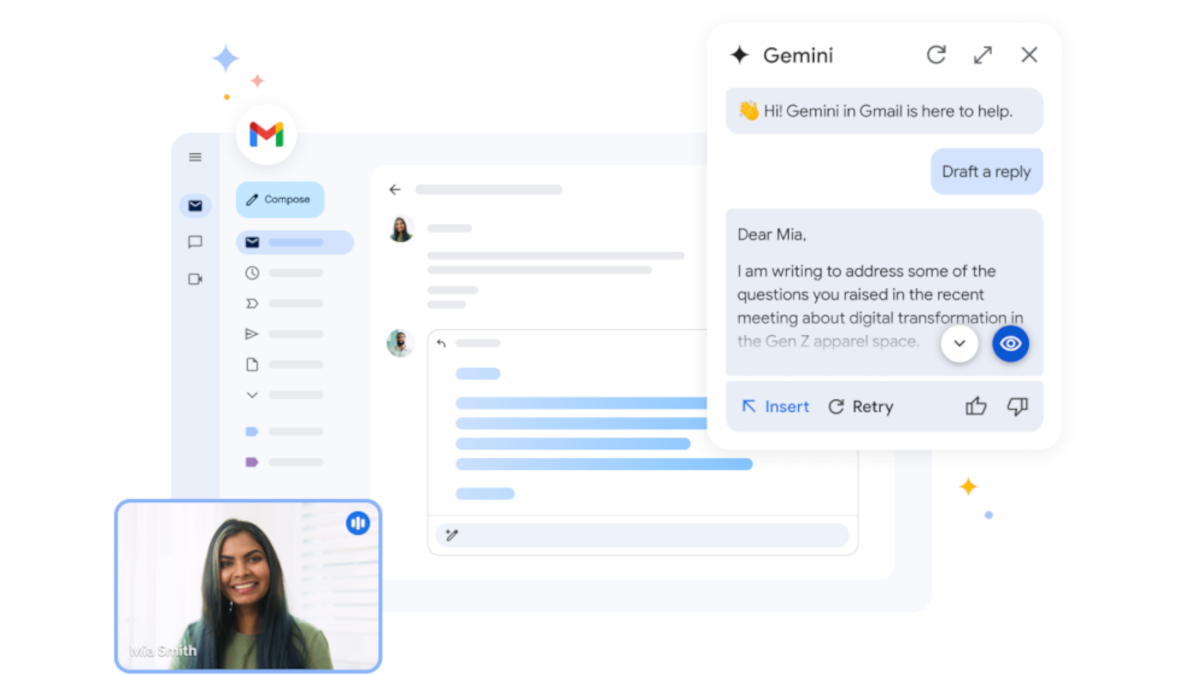
Task: Expand the truncated draft with the down chevron
Action: 959,343
